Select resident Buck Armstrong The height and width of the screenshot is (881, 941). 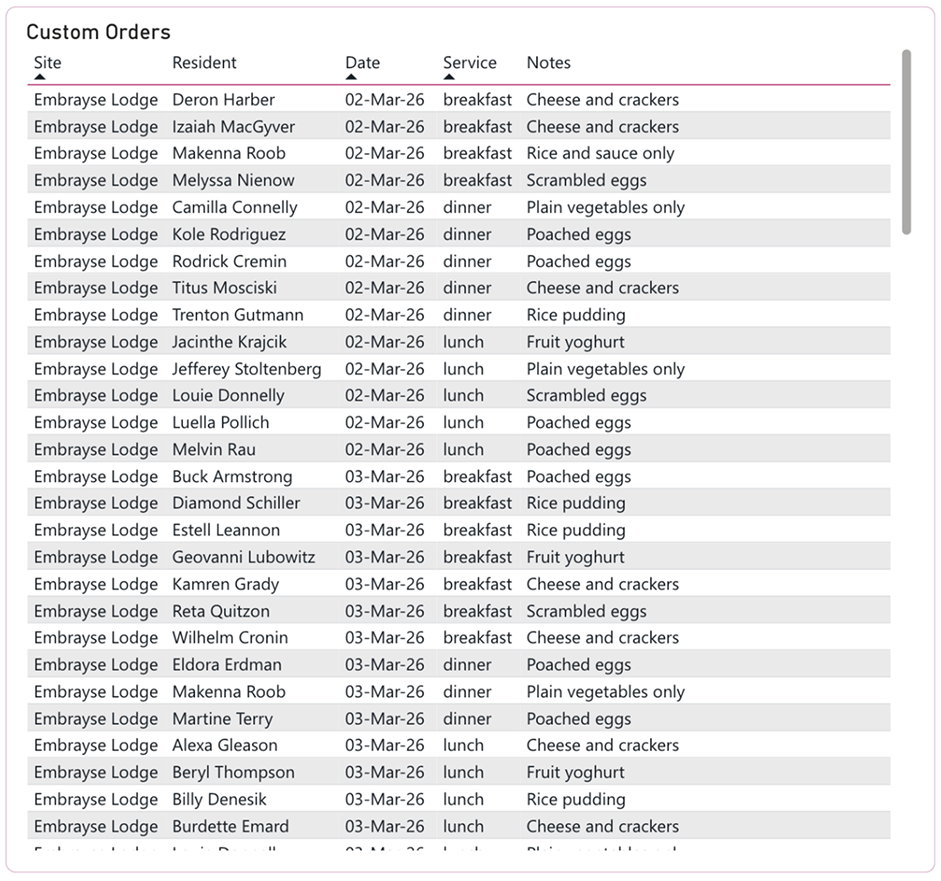pyautogui.click(x=232, y=477)
